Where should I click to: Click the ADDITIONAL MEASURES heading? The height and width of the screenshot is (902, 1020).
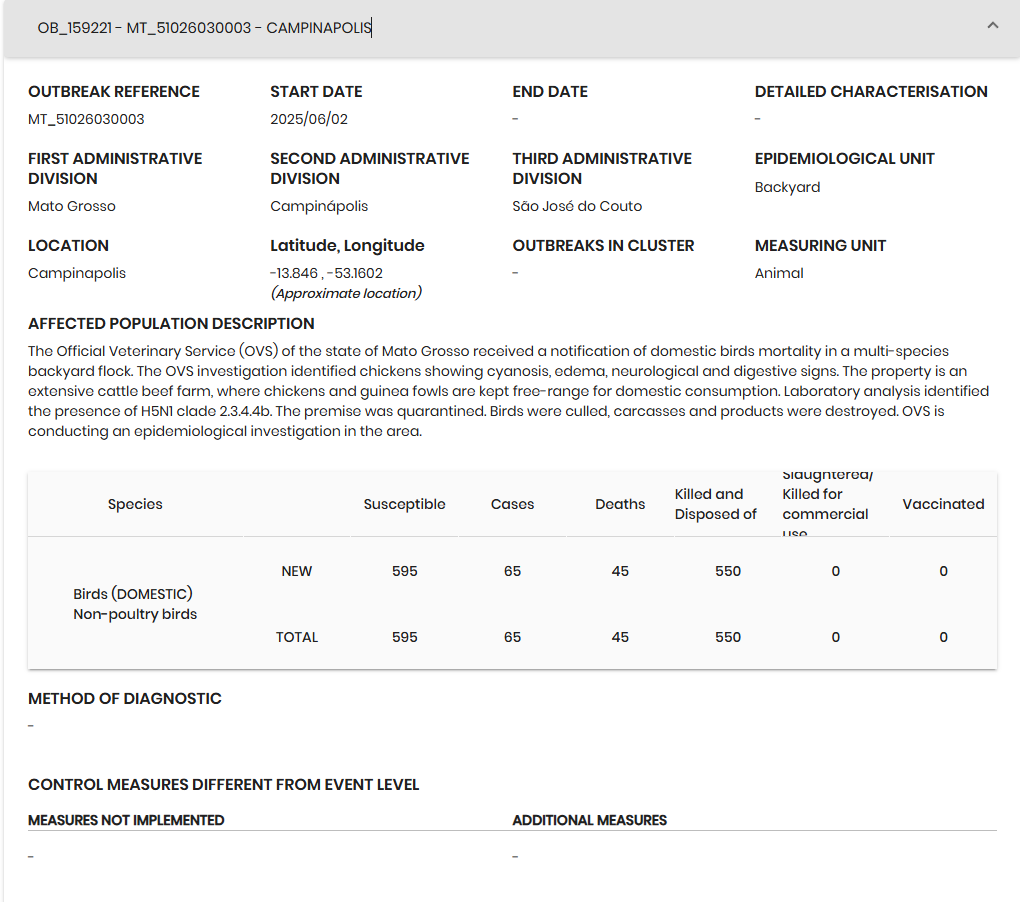tap(589, 820)
